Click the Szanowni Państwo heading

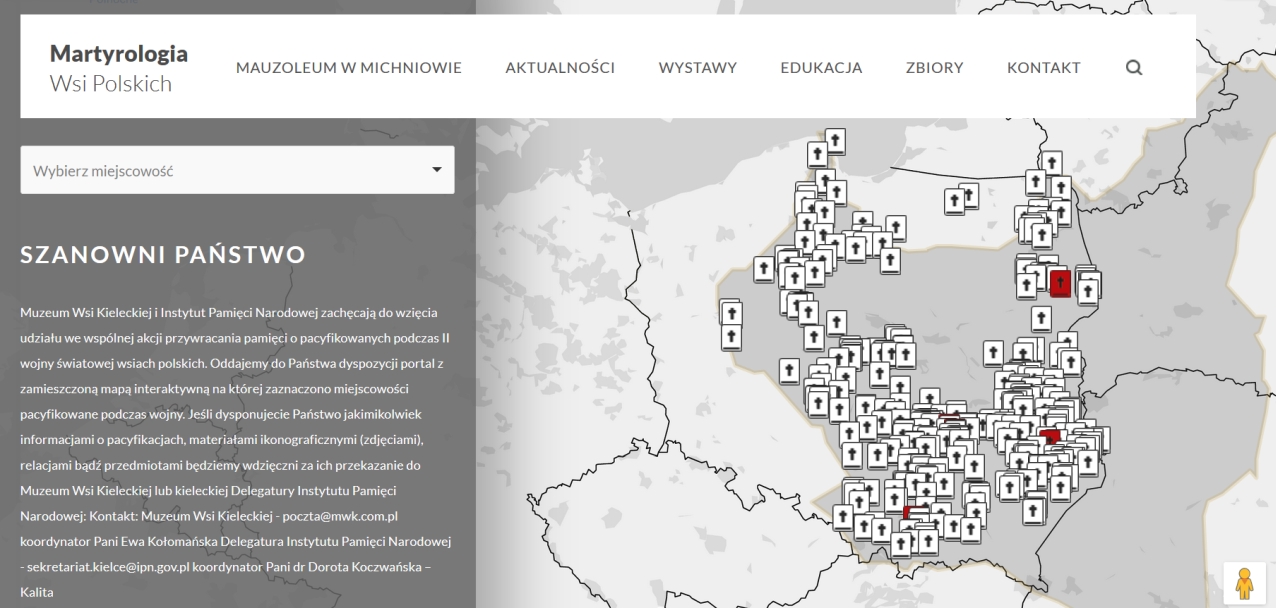(162, 255)
